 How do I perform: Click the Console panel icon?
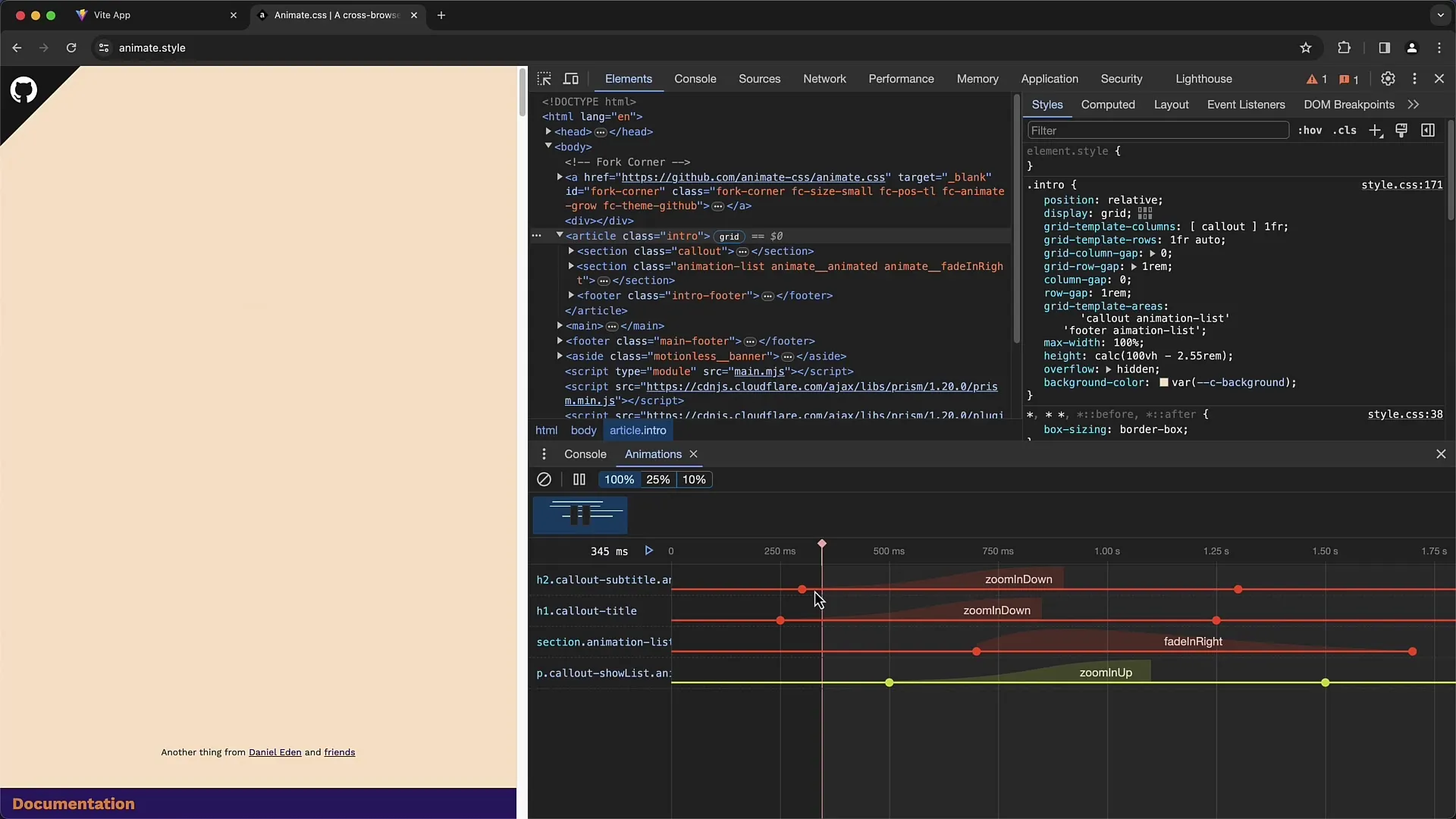coord(585,453)
